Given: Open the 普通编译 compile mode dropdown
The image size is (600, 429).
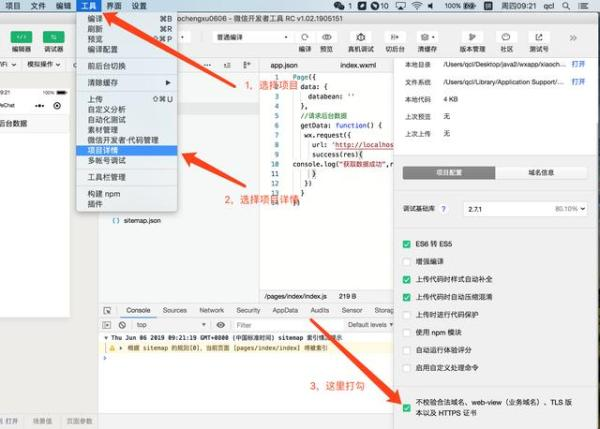Looking at the screenshot, I should pos(252,37).
